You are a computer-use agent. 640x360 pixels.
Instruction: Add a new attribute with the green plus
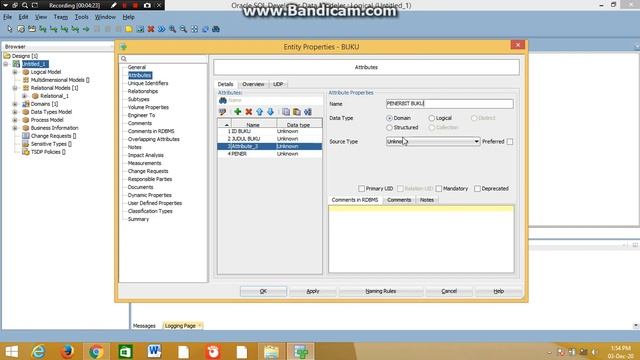point(238,111)
